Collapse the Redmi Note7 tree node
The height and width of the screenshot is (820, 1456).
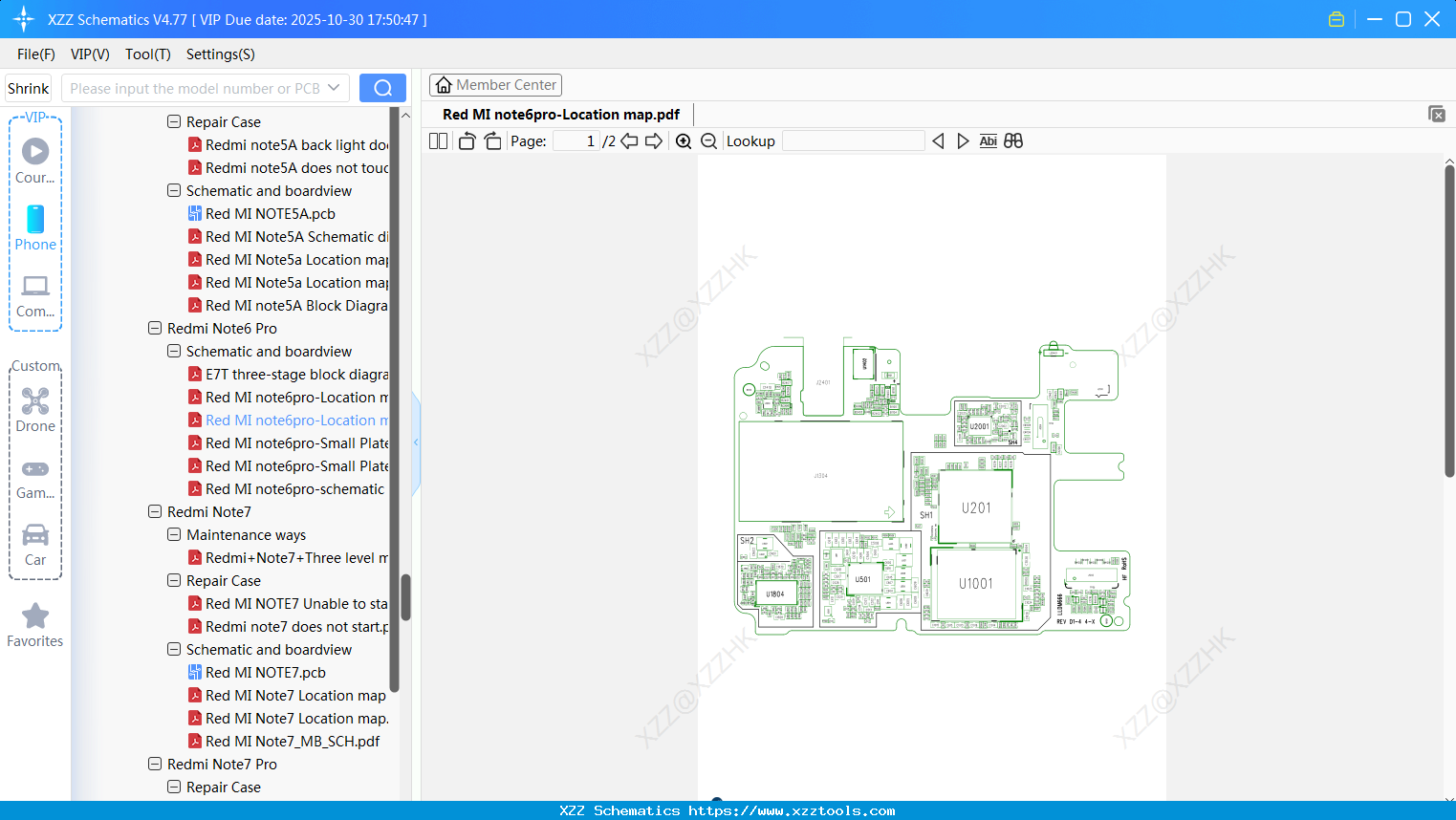(155, 511)
